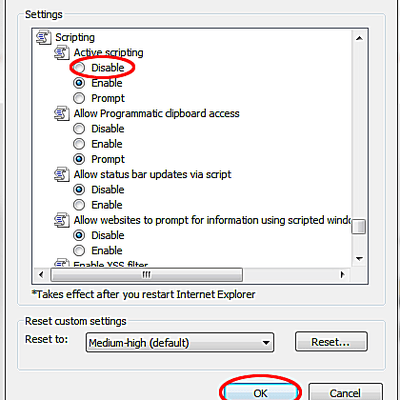Open the Reset to level dropdown
The image size is (400, 400).
coord(180,342)
